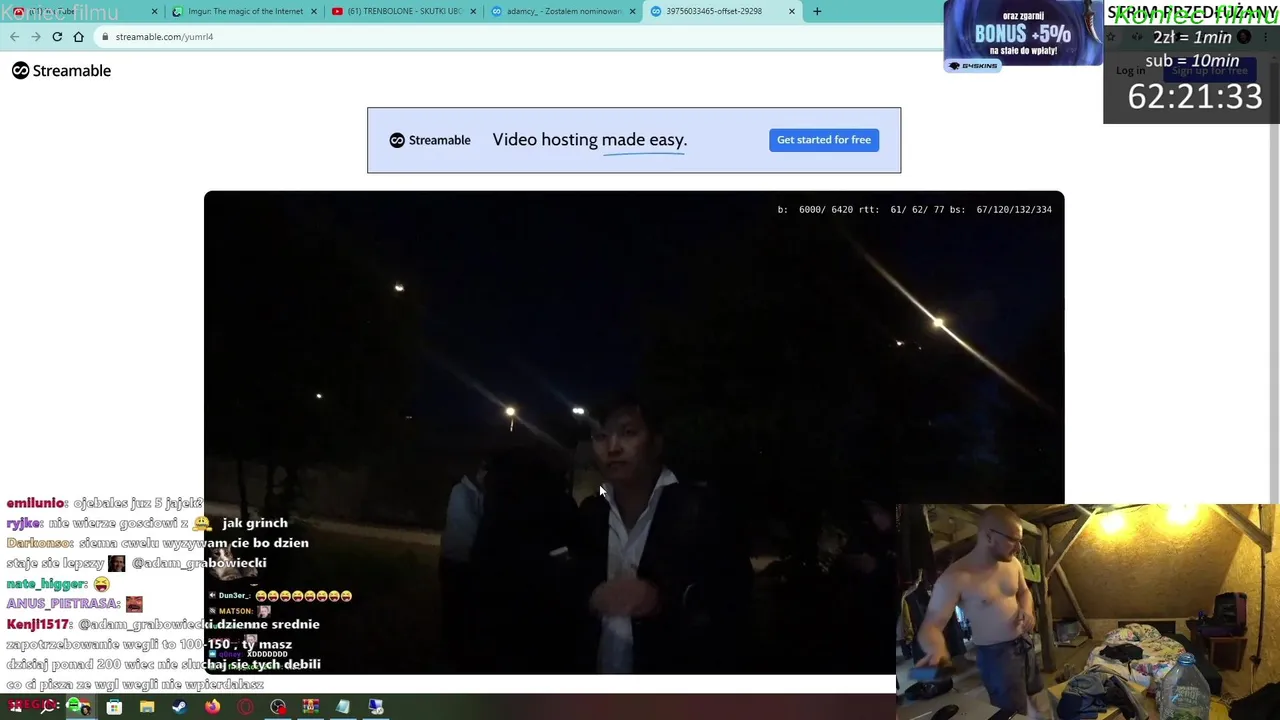
Task: Go back with the browser back arrow
Action: tap(14, 37)
